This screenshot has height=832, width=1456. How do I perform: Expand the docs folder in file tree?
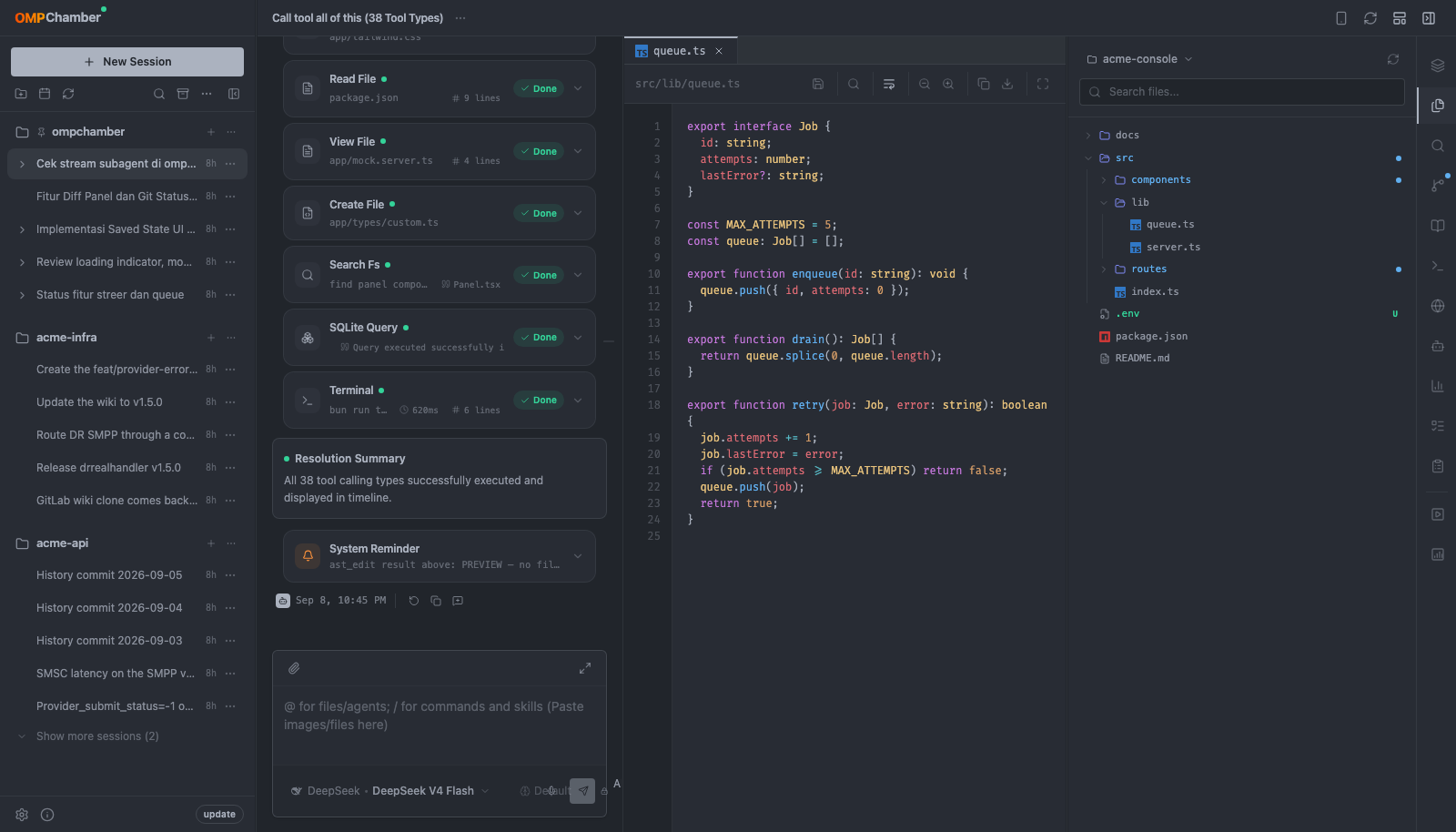(x=1088, y=136)
